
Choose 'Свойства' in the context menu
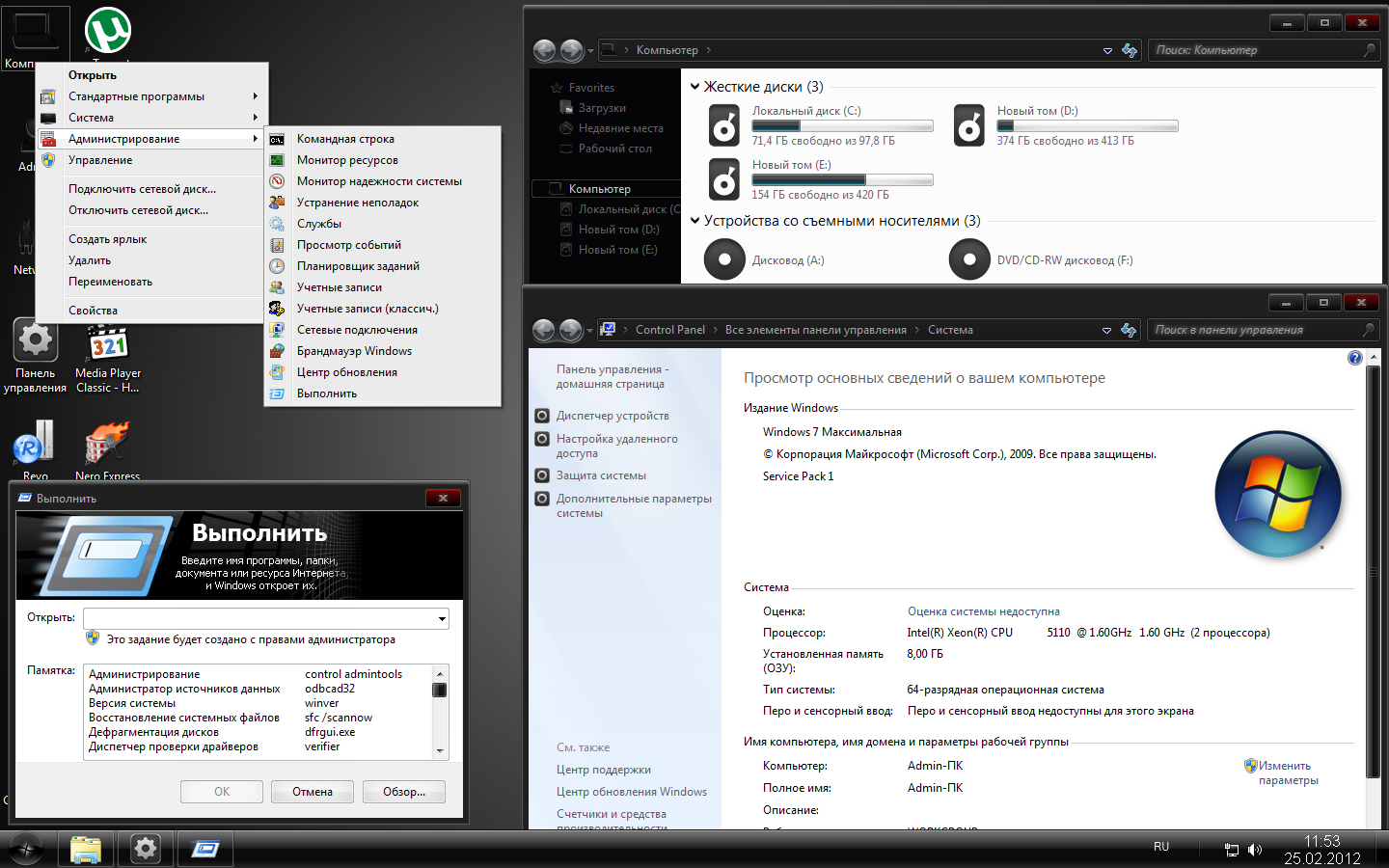coord(93,311)
